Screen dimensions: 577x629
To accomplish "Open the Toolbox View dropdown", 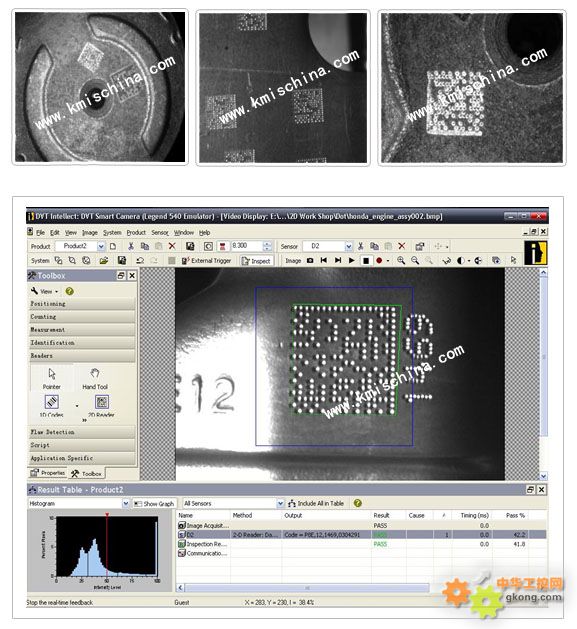I will [x=45, y=291].
